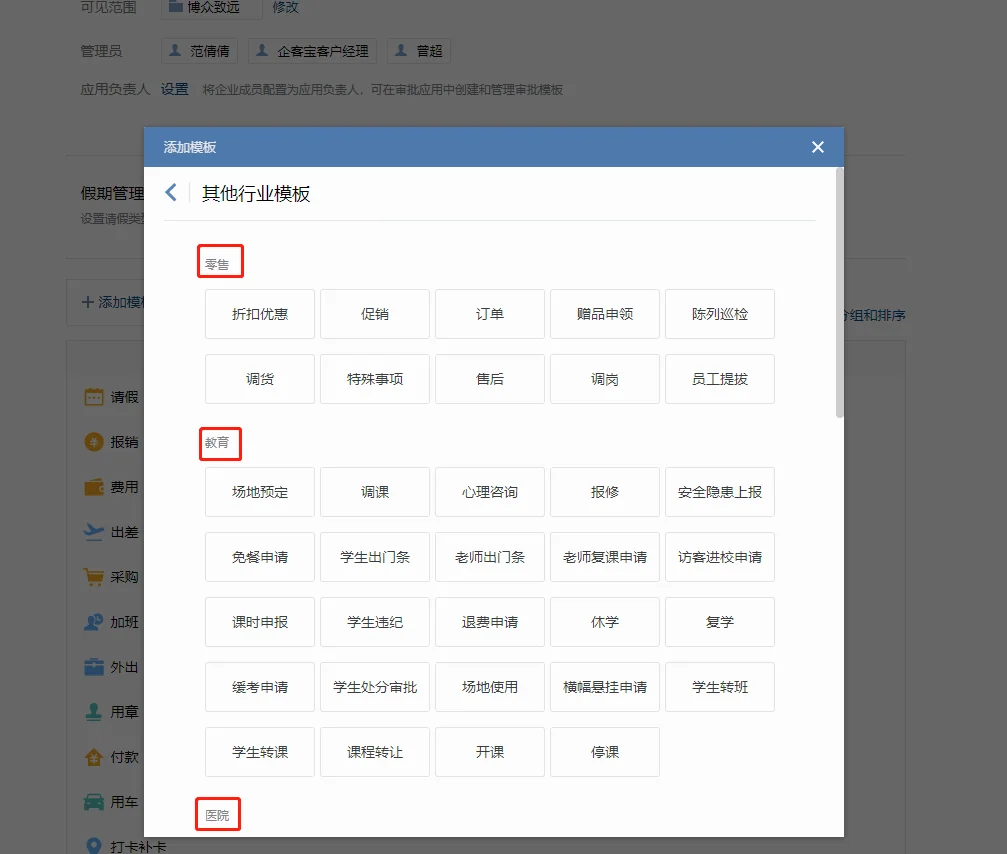This screenshot has width=1007, height=854.
Task: Click the 修改 link for 可见范围
Action: pyautogui.click(x=285, y=7)
